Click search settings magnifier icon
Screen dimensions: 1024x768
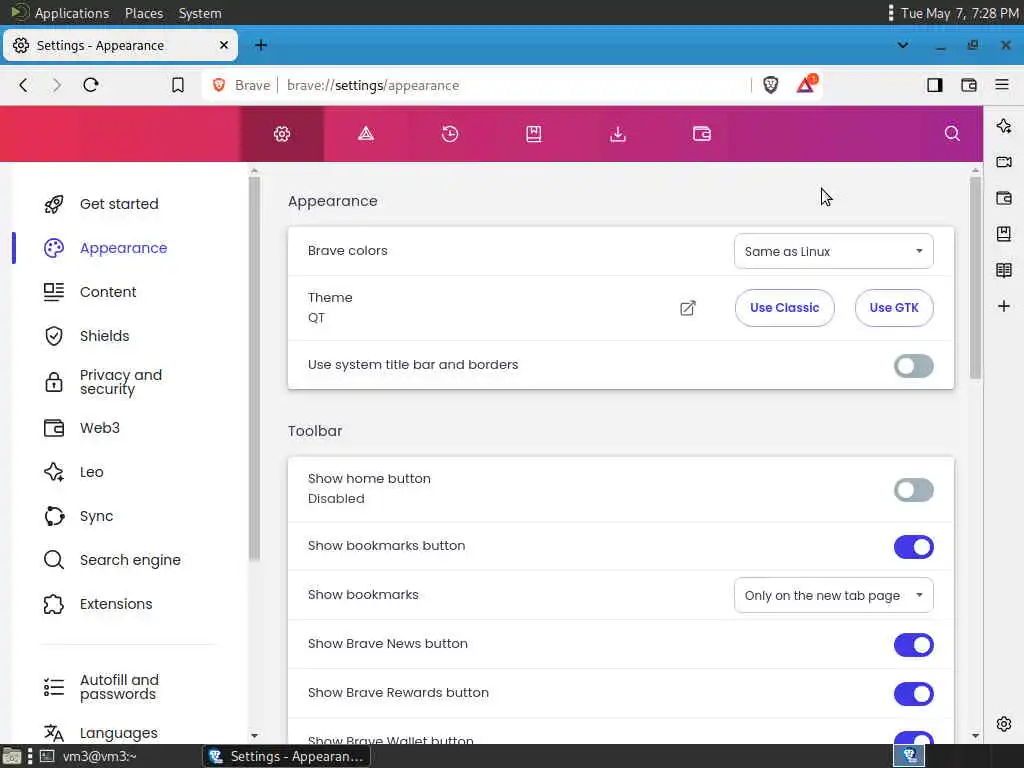click(x=952, y=134)
